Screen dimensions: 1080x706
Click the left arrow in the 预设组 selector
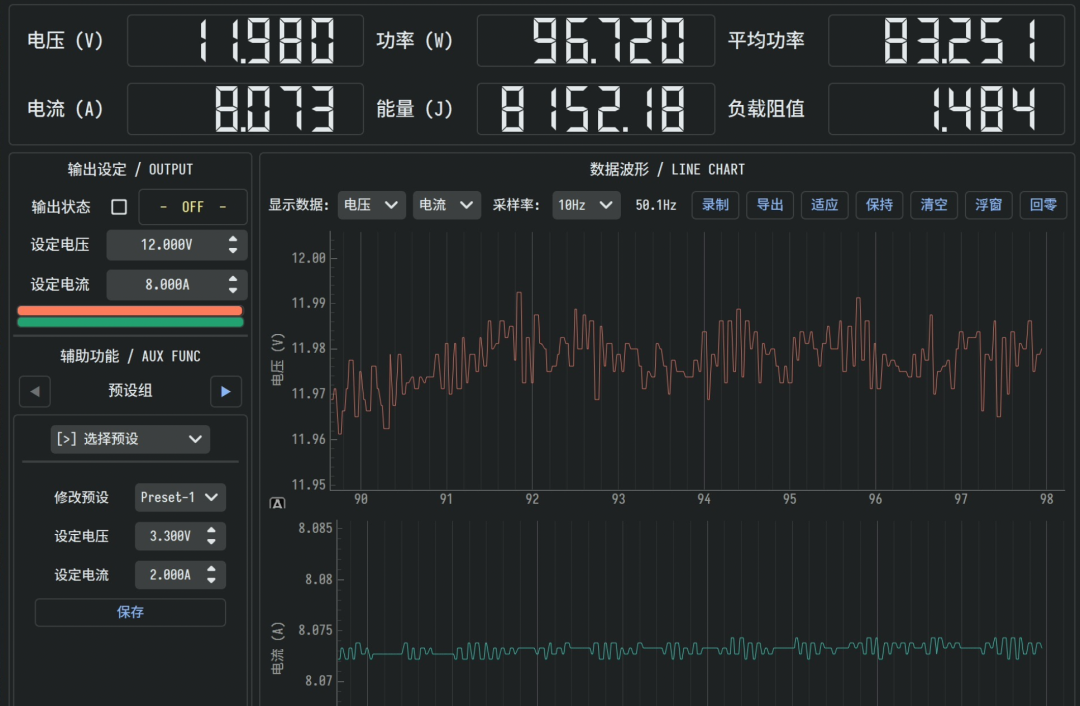[34, 391]
